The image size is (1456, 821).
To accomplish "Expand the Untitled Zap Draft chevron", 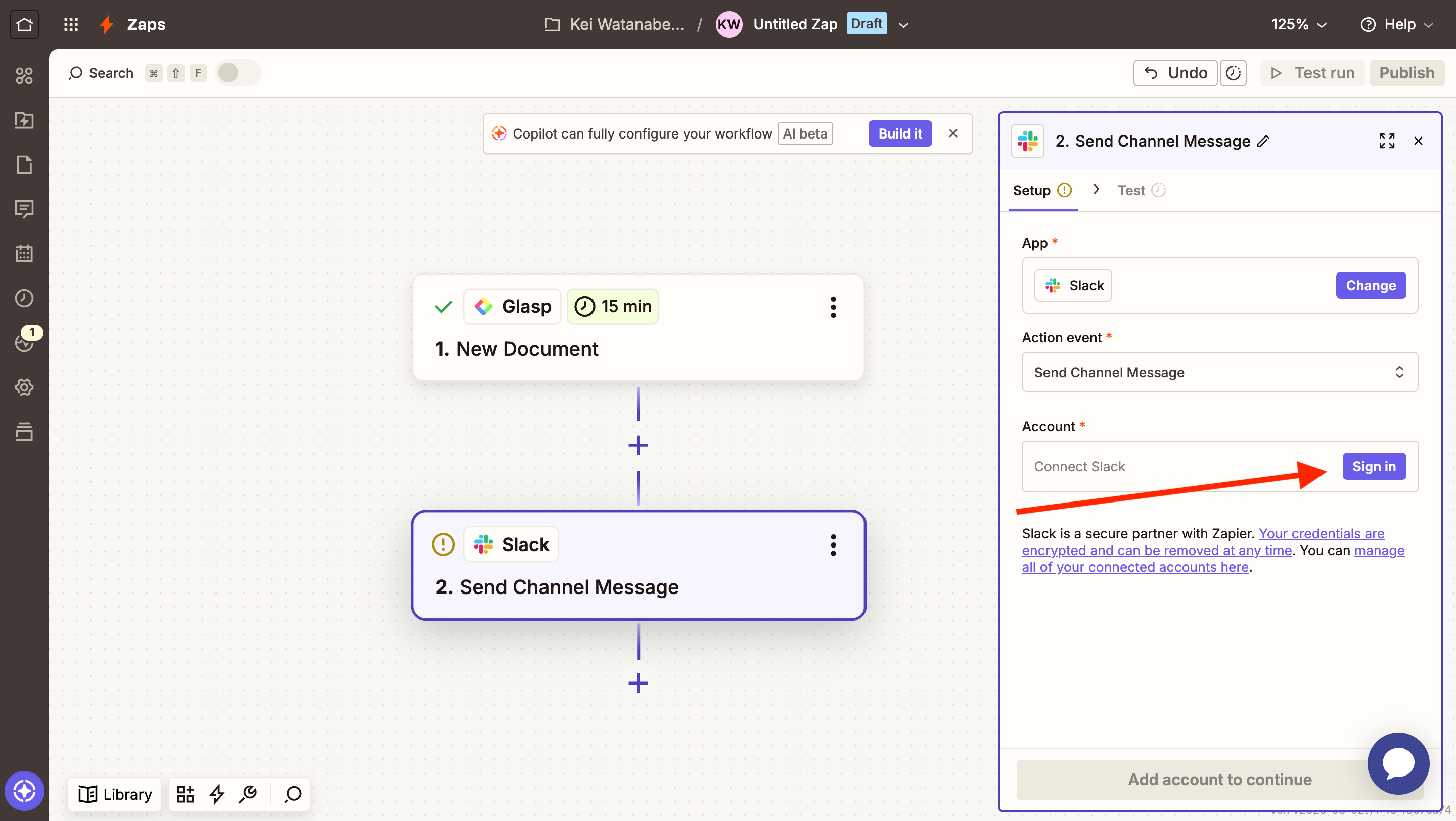I will 903,25.
